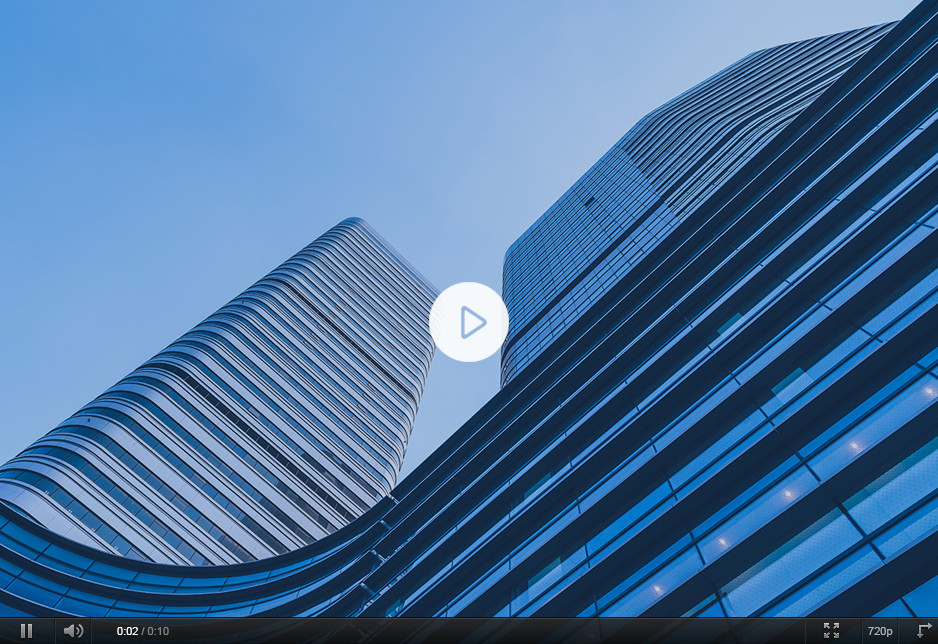Toggle playback with the two-bar pause icon

point(26,631)
